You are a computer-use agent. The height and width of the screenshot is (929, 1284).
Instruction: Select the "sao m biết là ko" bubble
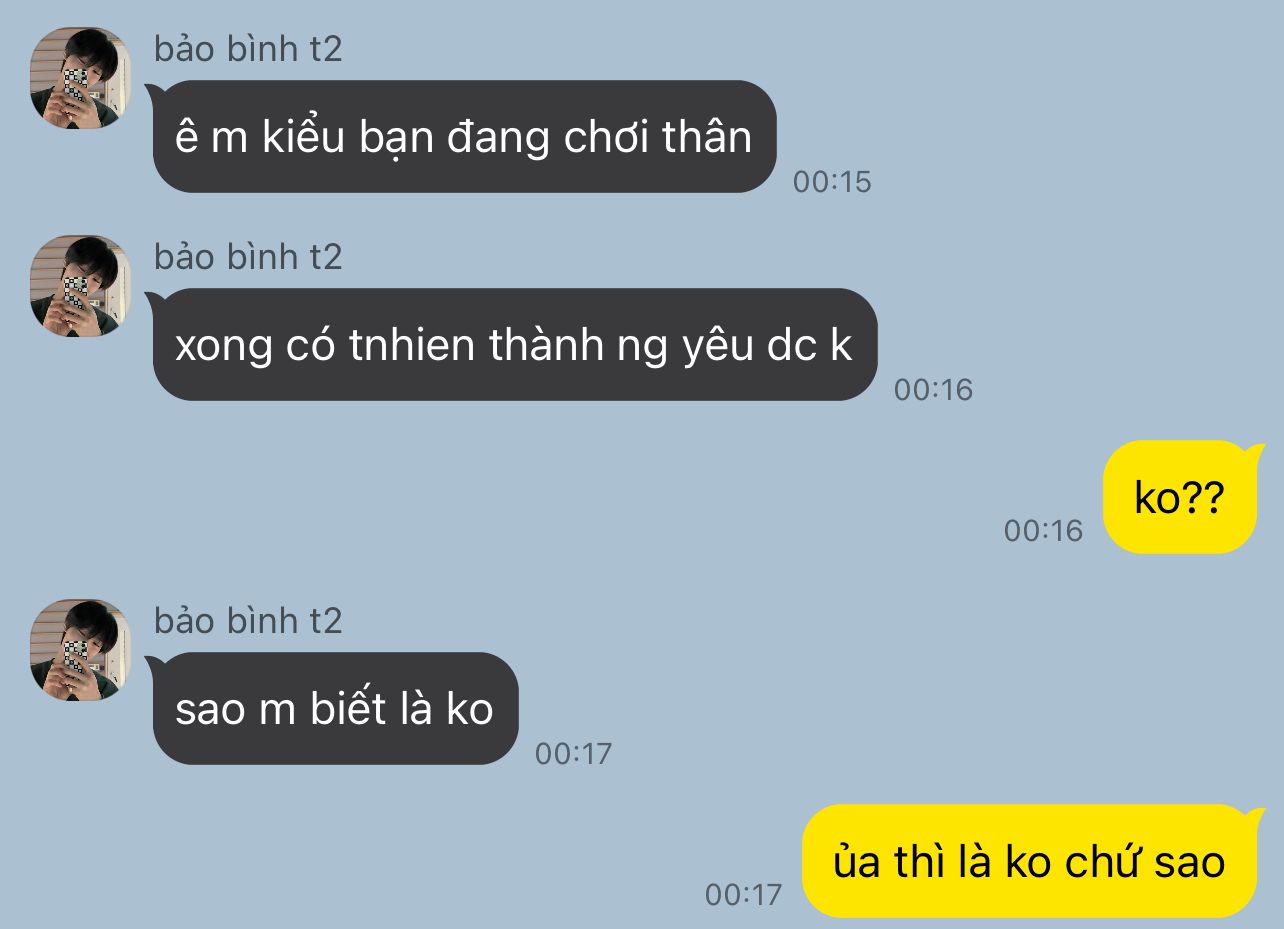336,708
